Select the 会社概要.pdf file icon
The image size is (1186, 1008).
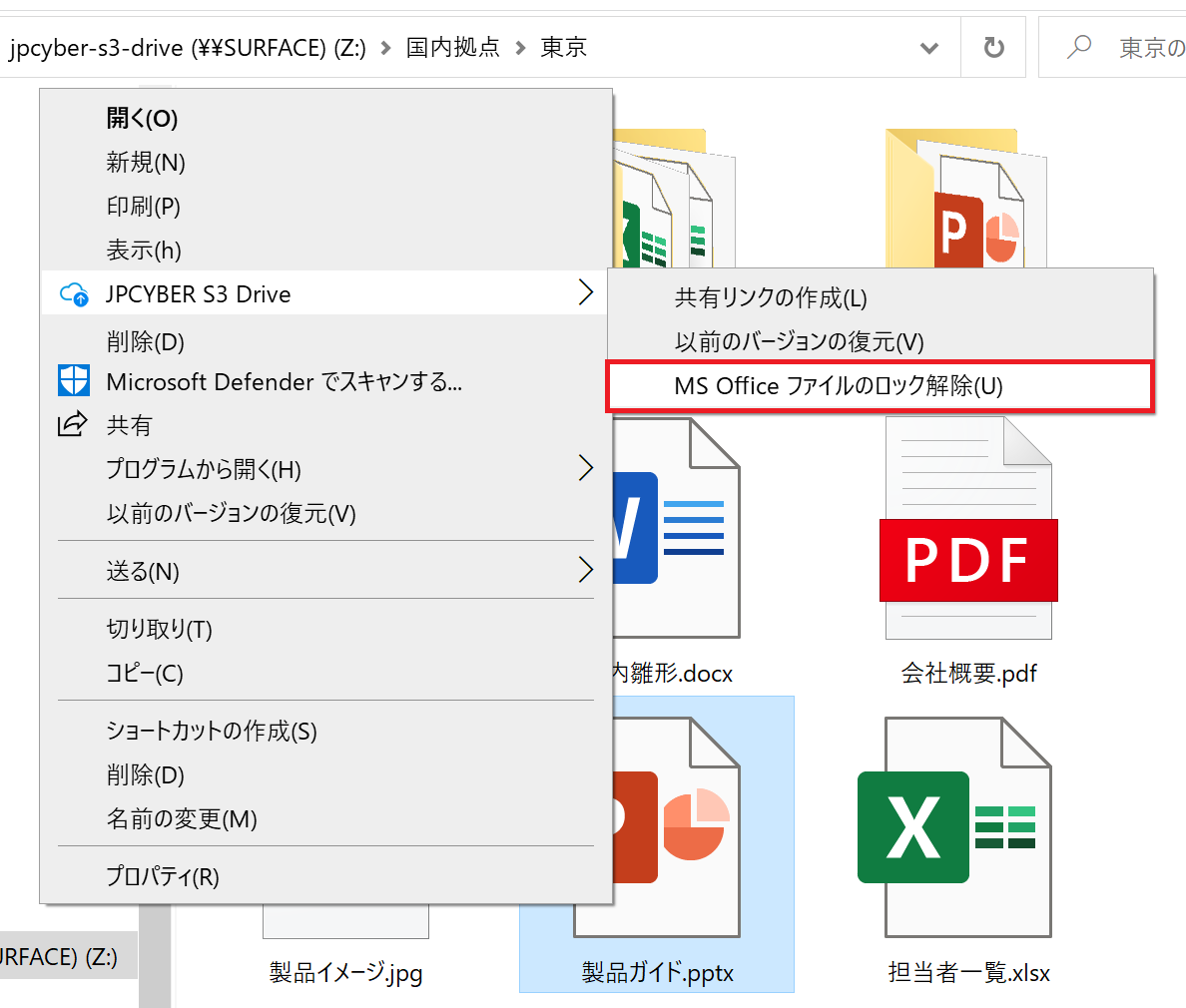click(x=967, y=529)
